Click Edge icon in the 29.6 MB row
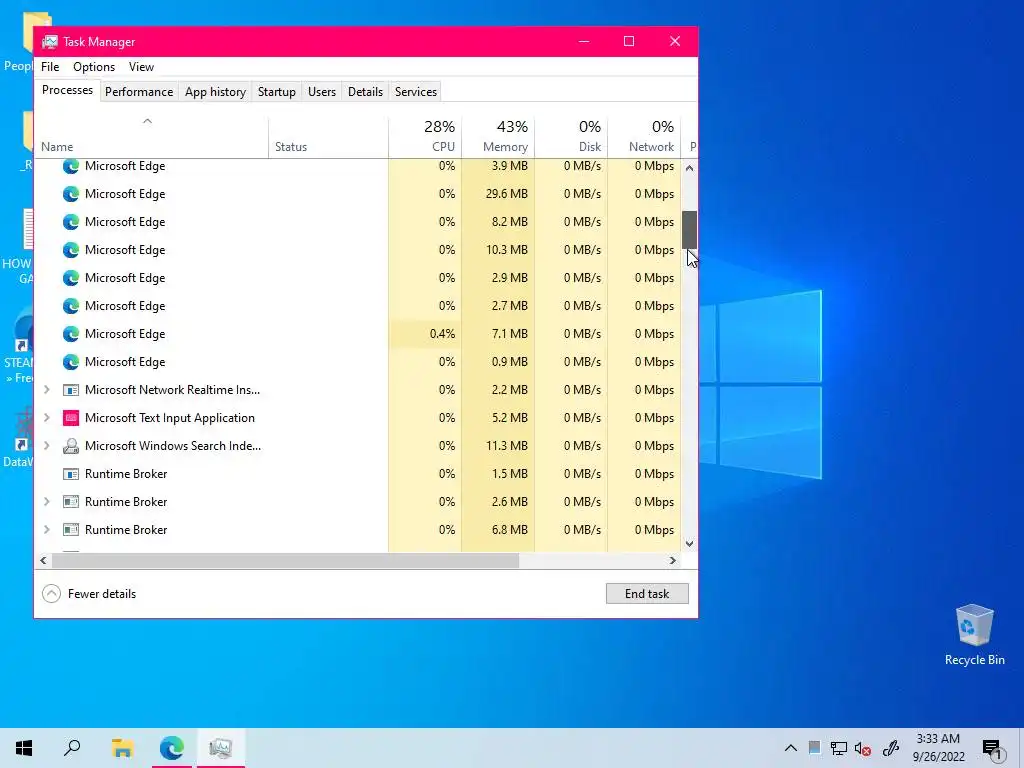The width and height of the screenshot is (1024, 768). 71,194
